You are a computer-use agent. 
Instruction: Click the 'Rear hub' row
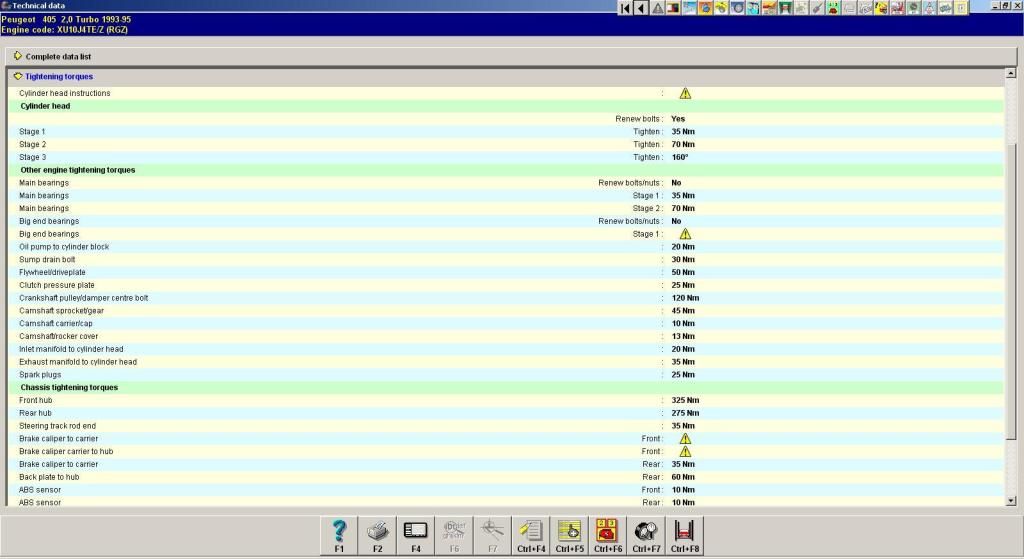506,413
